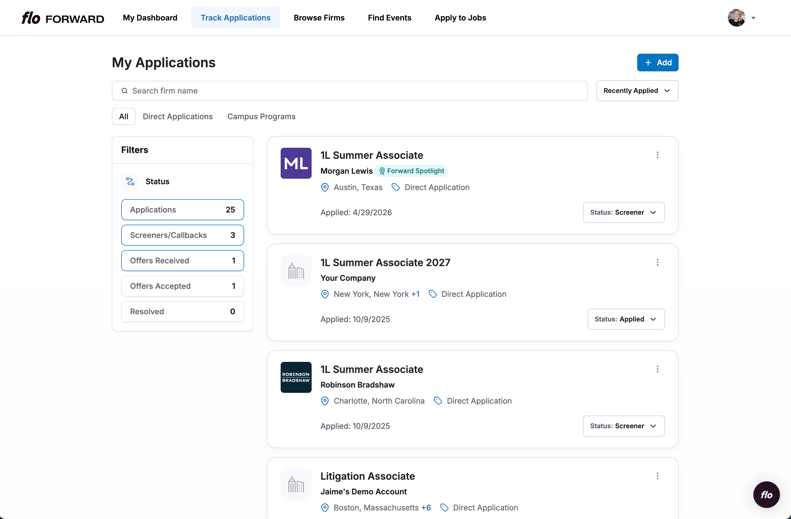This screenshot has height=519, width=791.
Task: Toggle the Offers Received filter
Action: (183, 261)
